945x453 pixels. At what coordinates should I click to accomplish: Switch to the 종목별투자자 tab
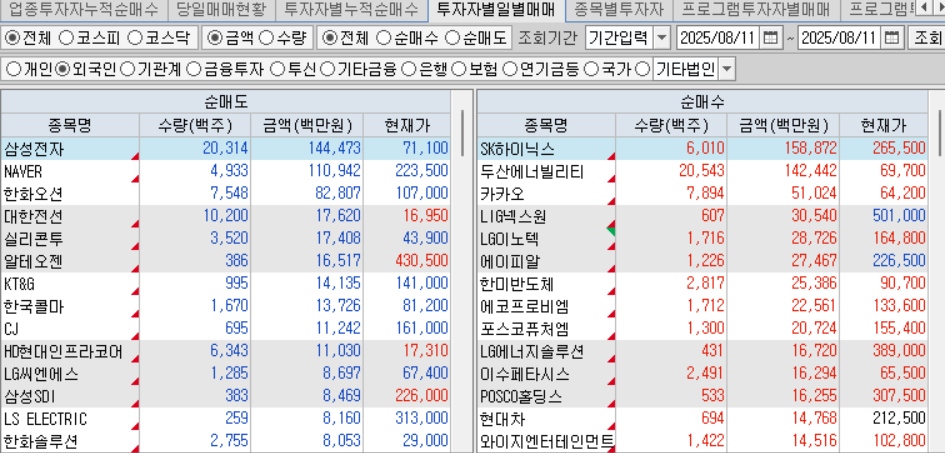[x=618, y=9]
